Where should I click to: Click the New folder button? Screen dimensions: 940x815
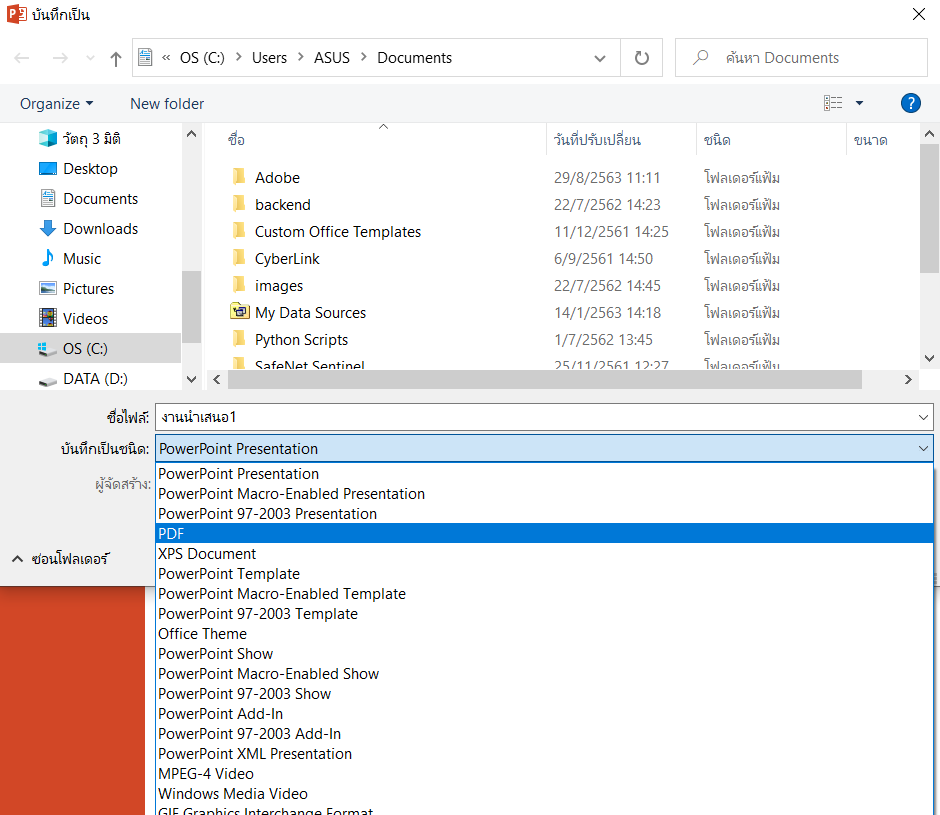coord(167,104)
